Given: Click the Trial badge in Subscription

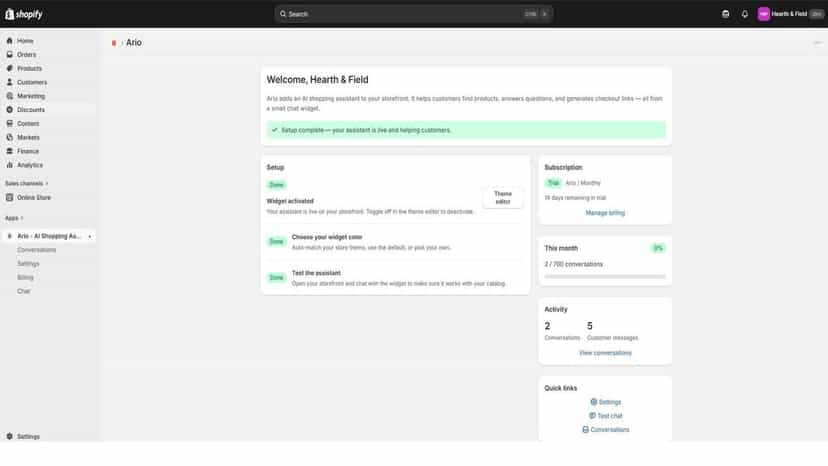Looking at the screenshot, I should 553,183.
